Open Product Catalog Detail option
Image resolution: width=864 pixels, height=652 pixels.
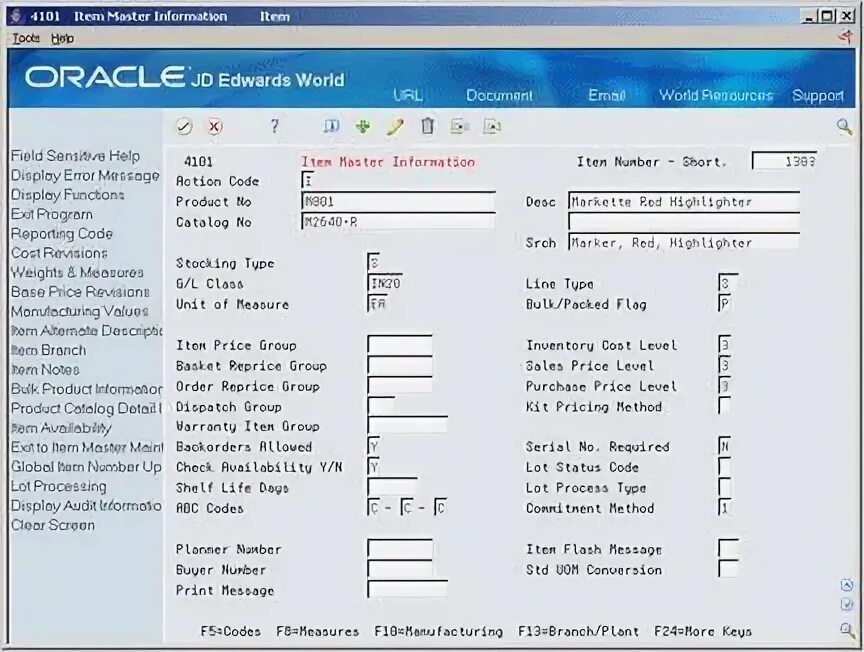[x=87, y=408]
